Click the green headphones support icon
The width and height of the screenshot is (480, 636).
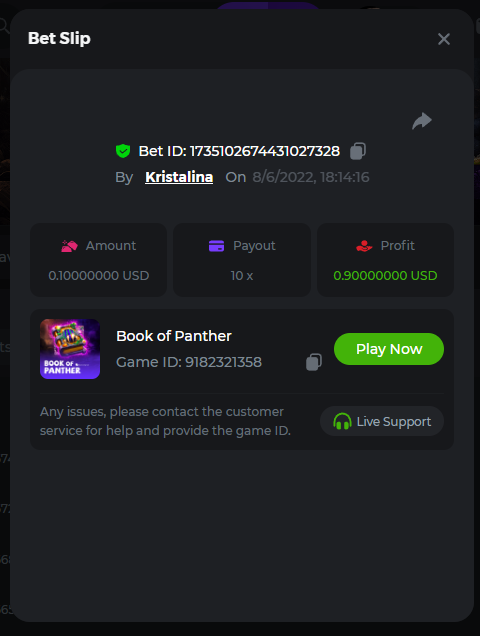click(x=342, y=421)
